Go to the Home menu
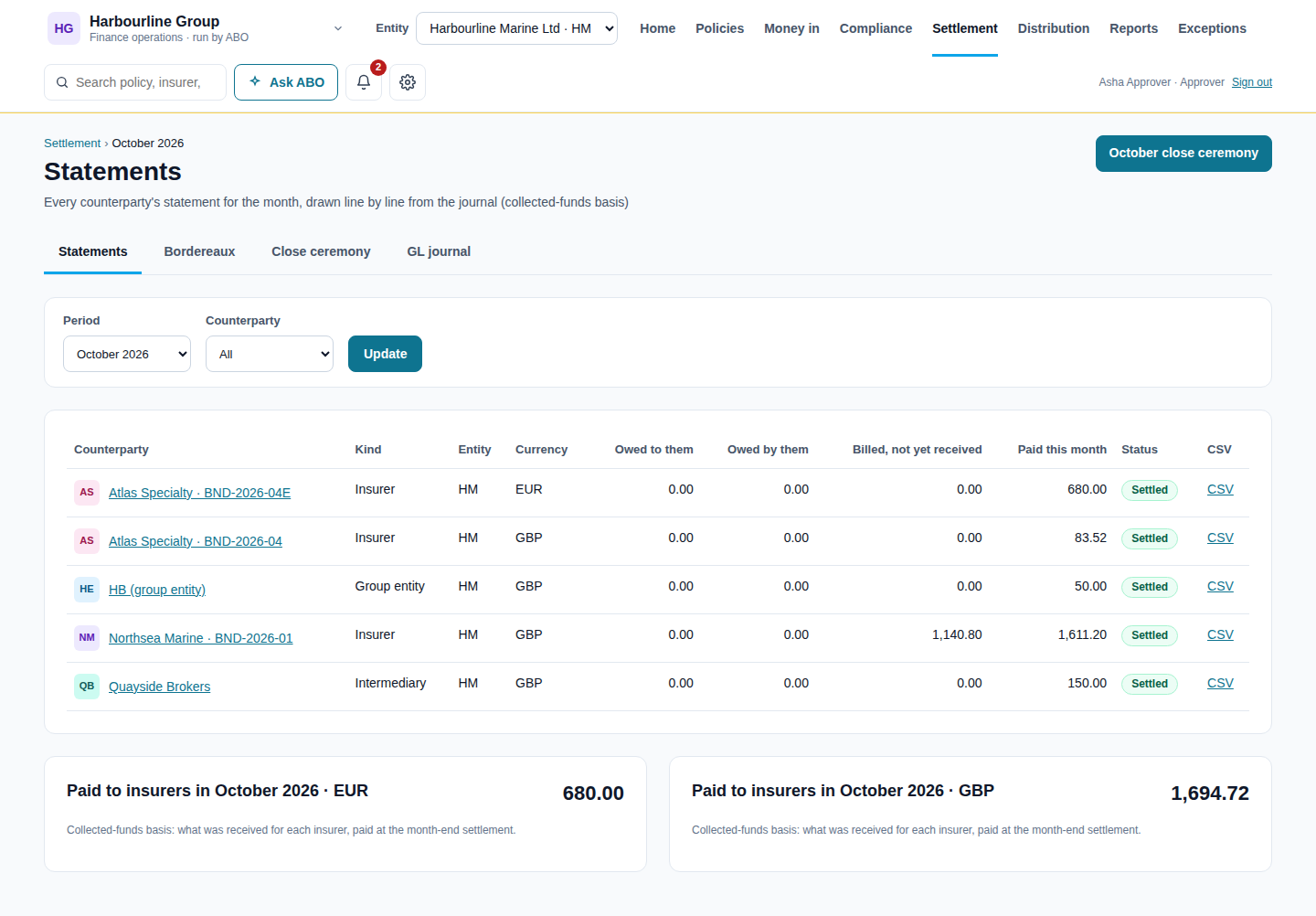The height and width of the screenshot is (916, 1316). pyautogui.click(x=658, y=28)
